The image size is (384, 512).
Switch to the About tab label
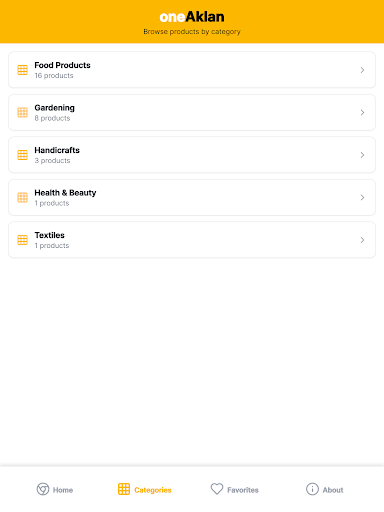(x=333, y=490)
